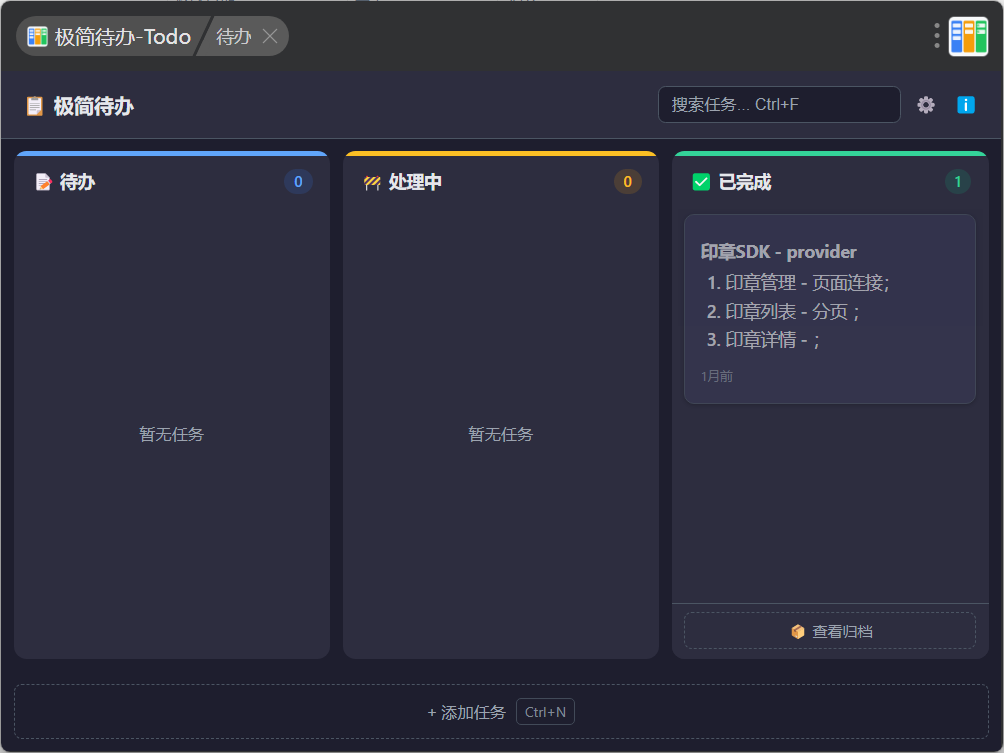
Task: Switch to the 待办 tab label
Action: tap(233, 36)
